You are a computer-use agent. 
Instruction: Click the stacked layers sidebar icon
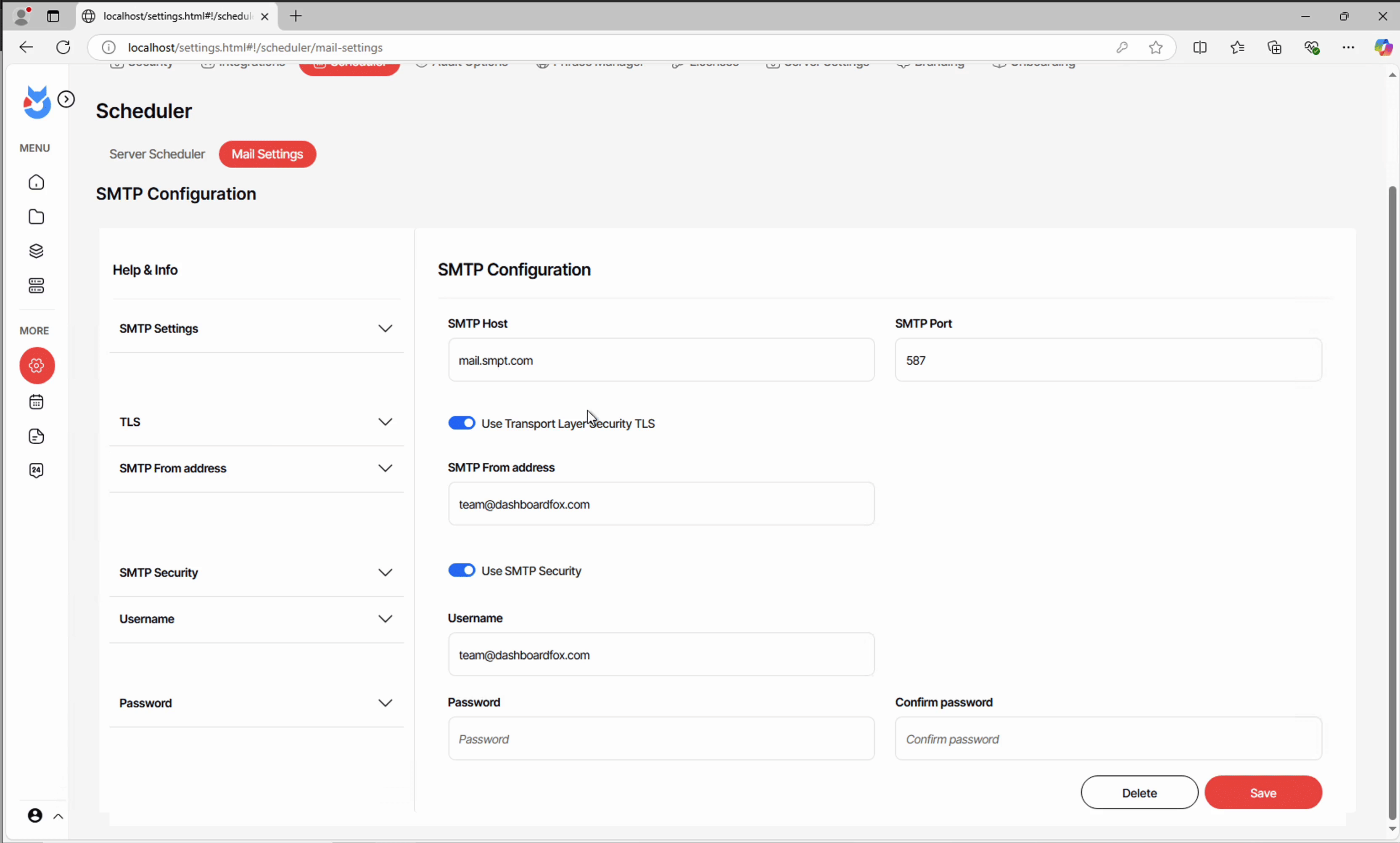click(36, 251)
